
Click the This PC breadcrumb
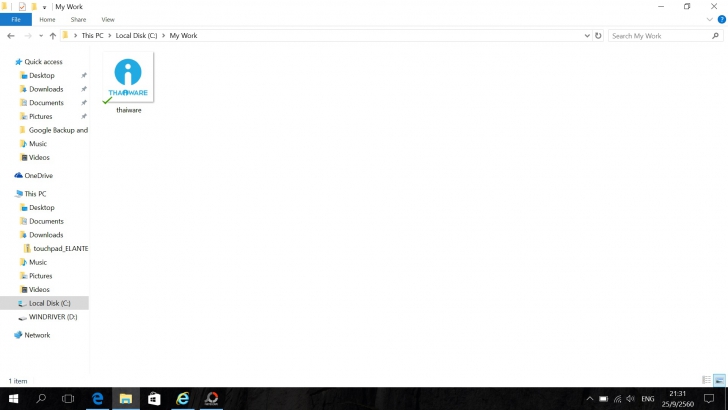(92, 35)
